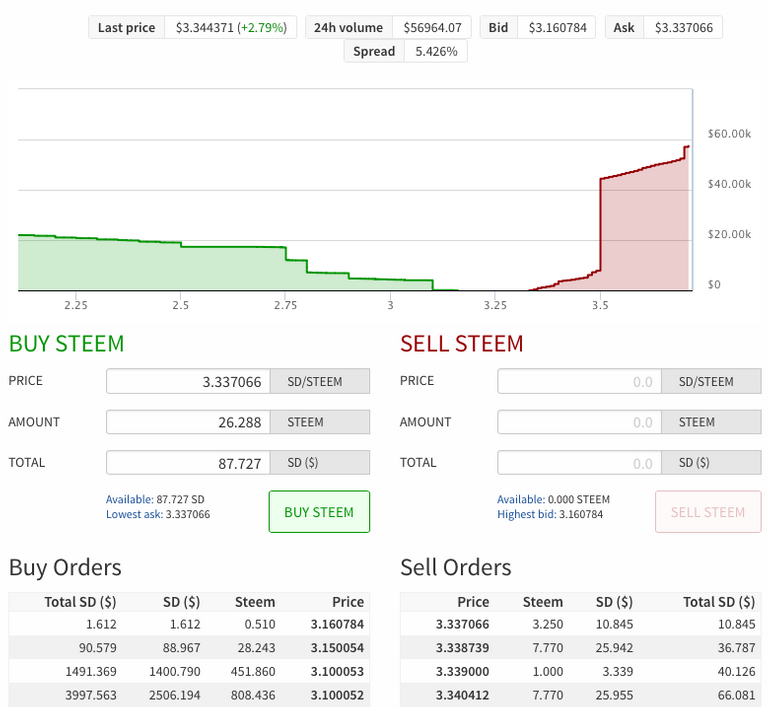
Task: Select sell order at price 3.339000
Action: coord(580,671)
